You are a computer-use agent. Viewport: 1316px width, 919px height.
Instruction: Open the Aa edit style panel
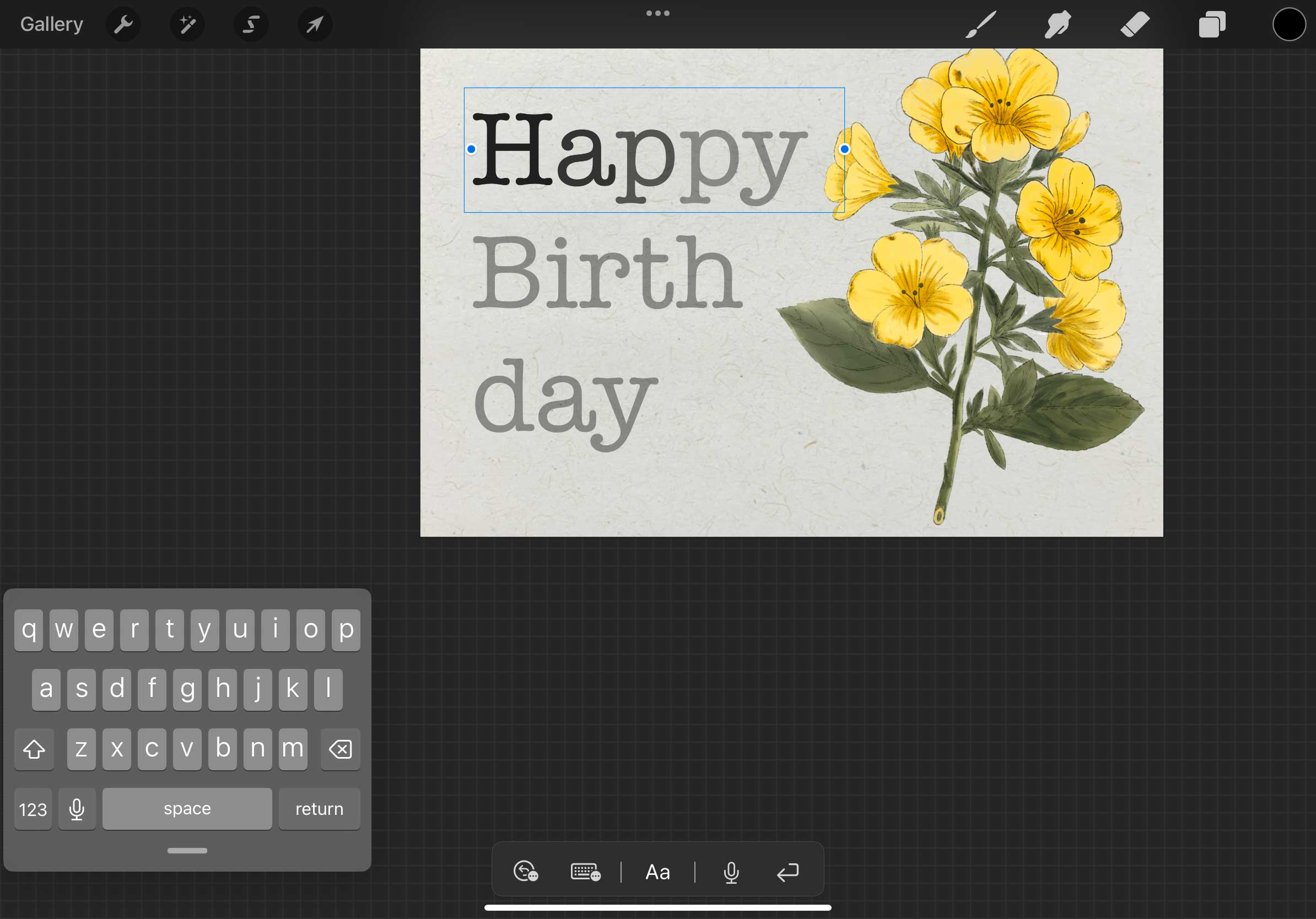(x=657, y=872)
